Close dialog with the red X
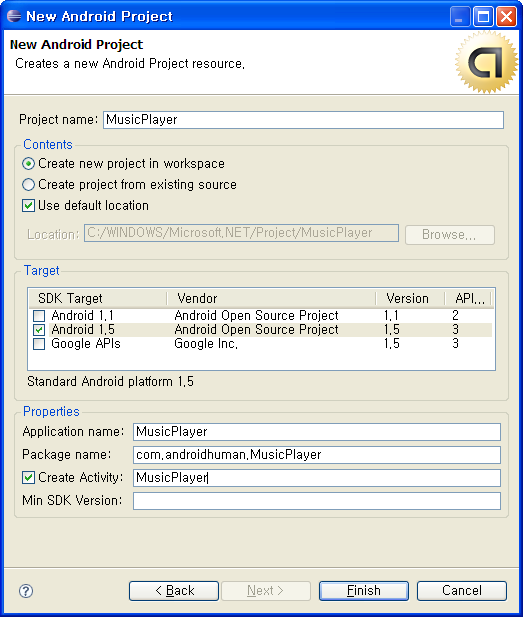Viewport: 523px width, 617px height. 506,17
